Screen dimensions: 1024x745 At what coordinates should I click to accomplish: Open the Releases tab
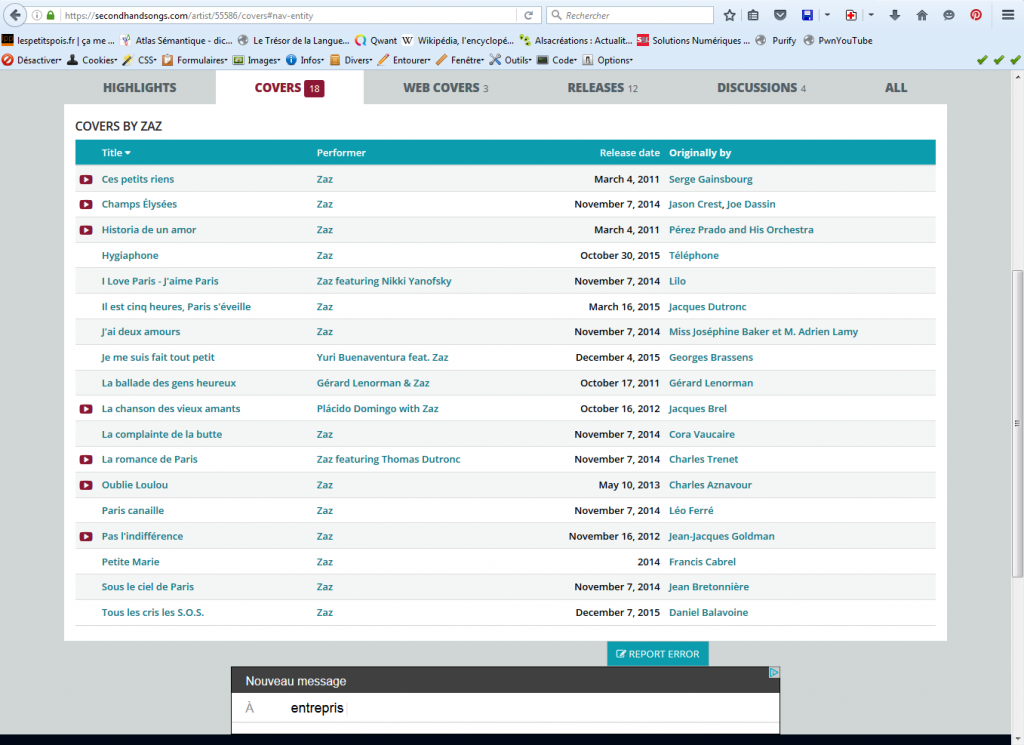click(x=602, y=88)
